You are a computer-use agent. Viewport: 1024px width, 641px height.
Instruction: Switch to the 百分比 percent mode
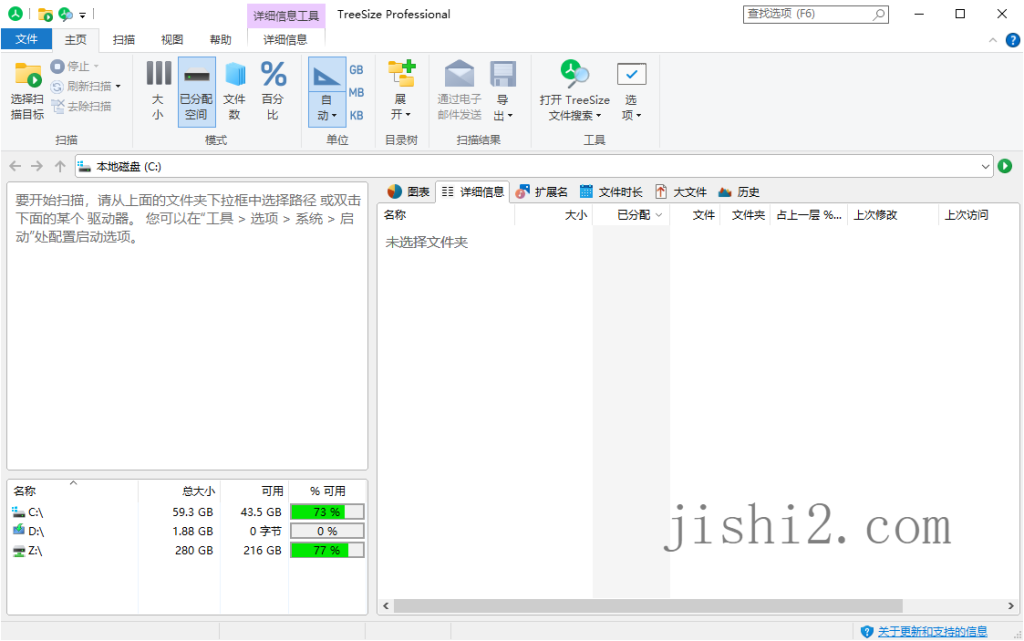[x=273, y=91]
